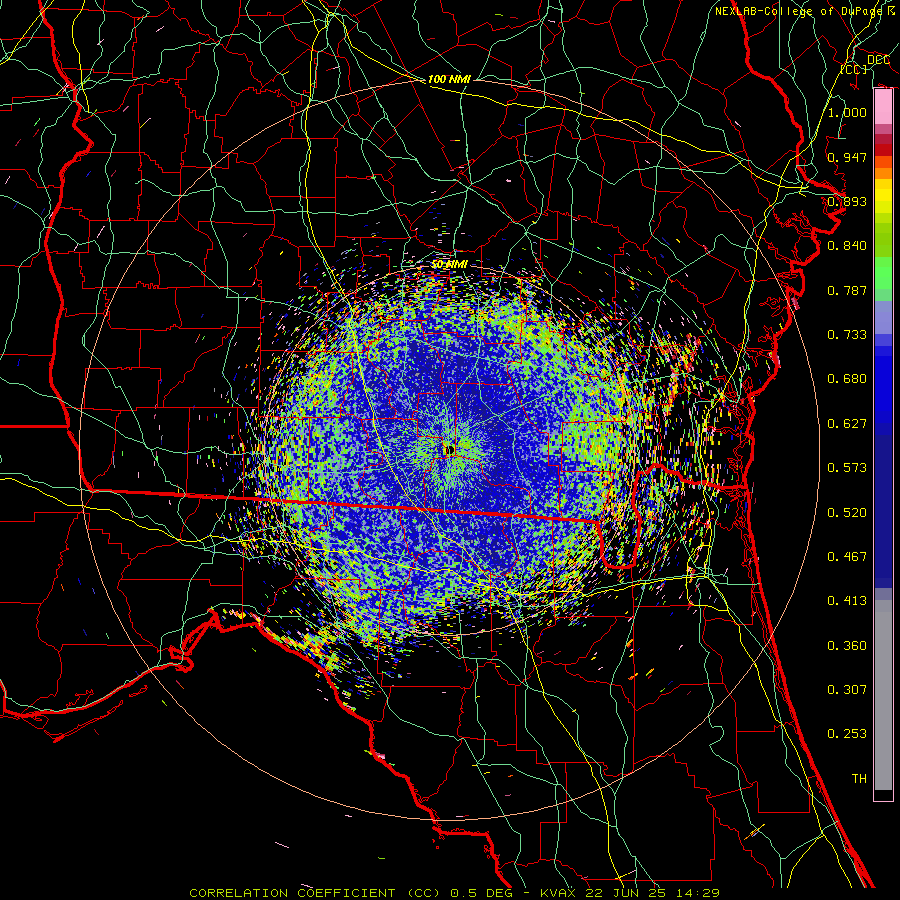The height and width of the screenshot is (900, 900).
Task: Select the 0.840 legend value
Action: point(847,246)
